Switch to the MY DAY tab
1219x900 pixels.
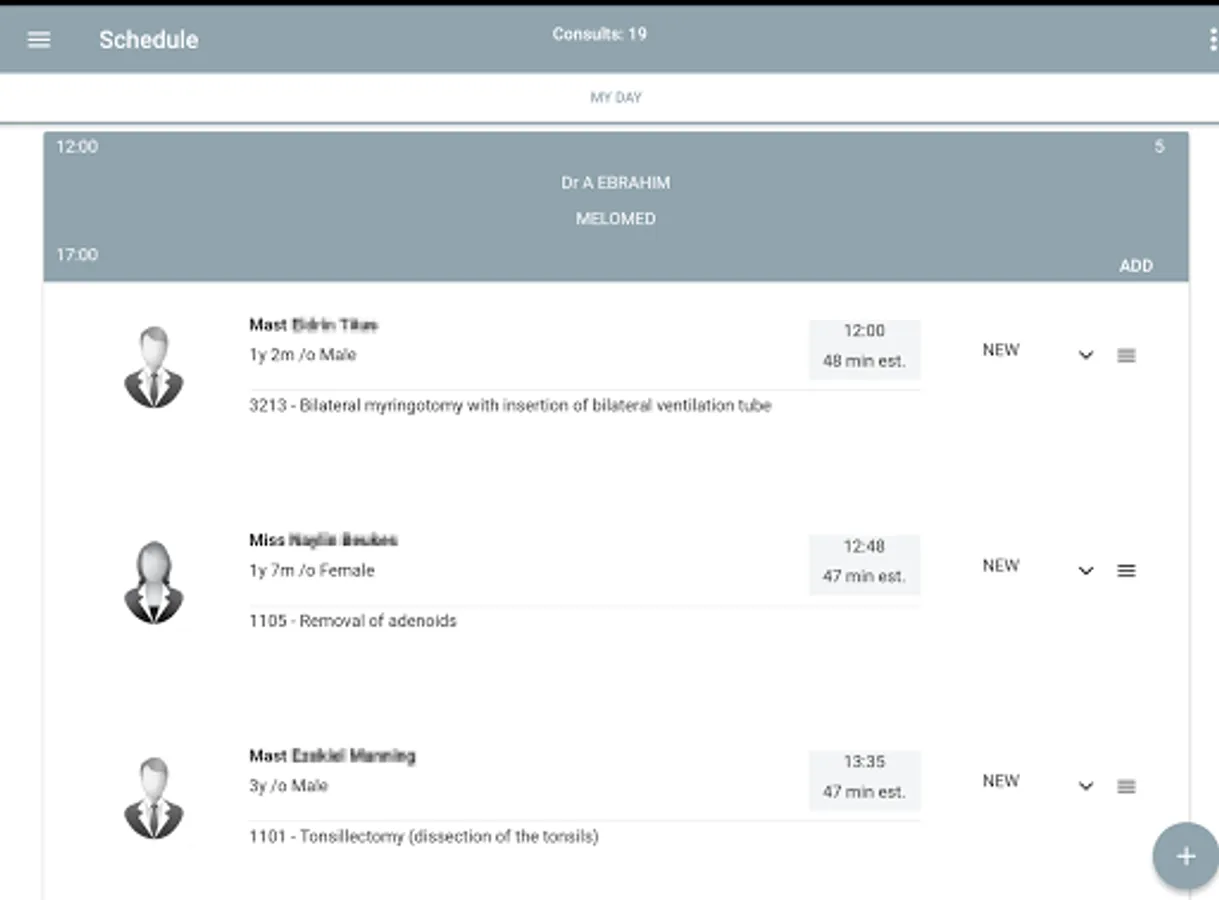tap(615, 98)
